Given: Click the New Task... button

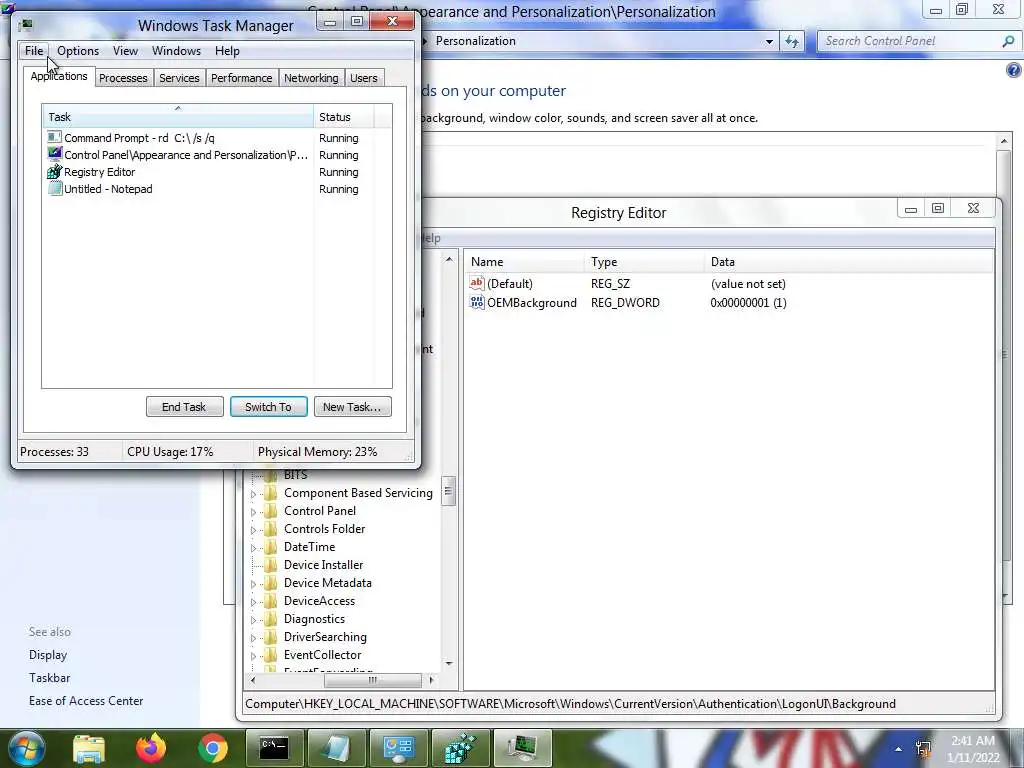Looking at the screenshot, I should click(x=353, y=407).
